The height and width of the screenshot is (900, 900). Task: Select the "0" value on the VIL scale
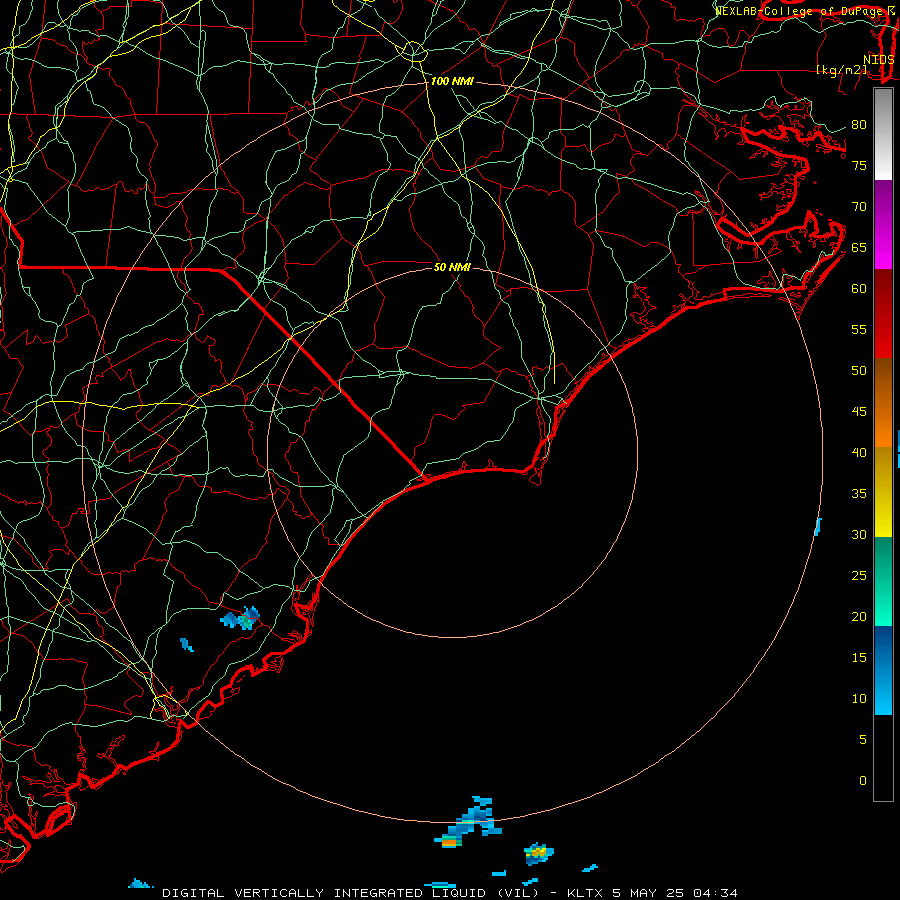click(863, 781)
